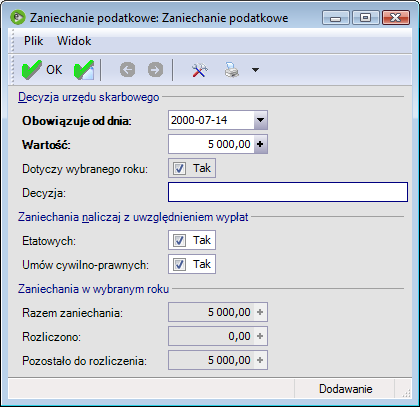Go to next record with forward arrow
420x407 pixels.
coord(155,70)
